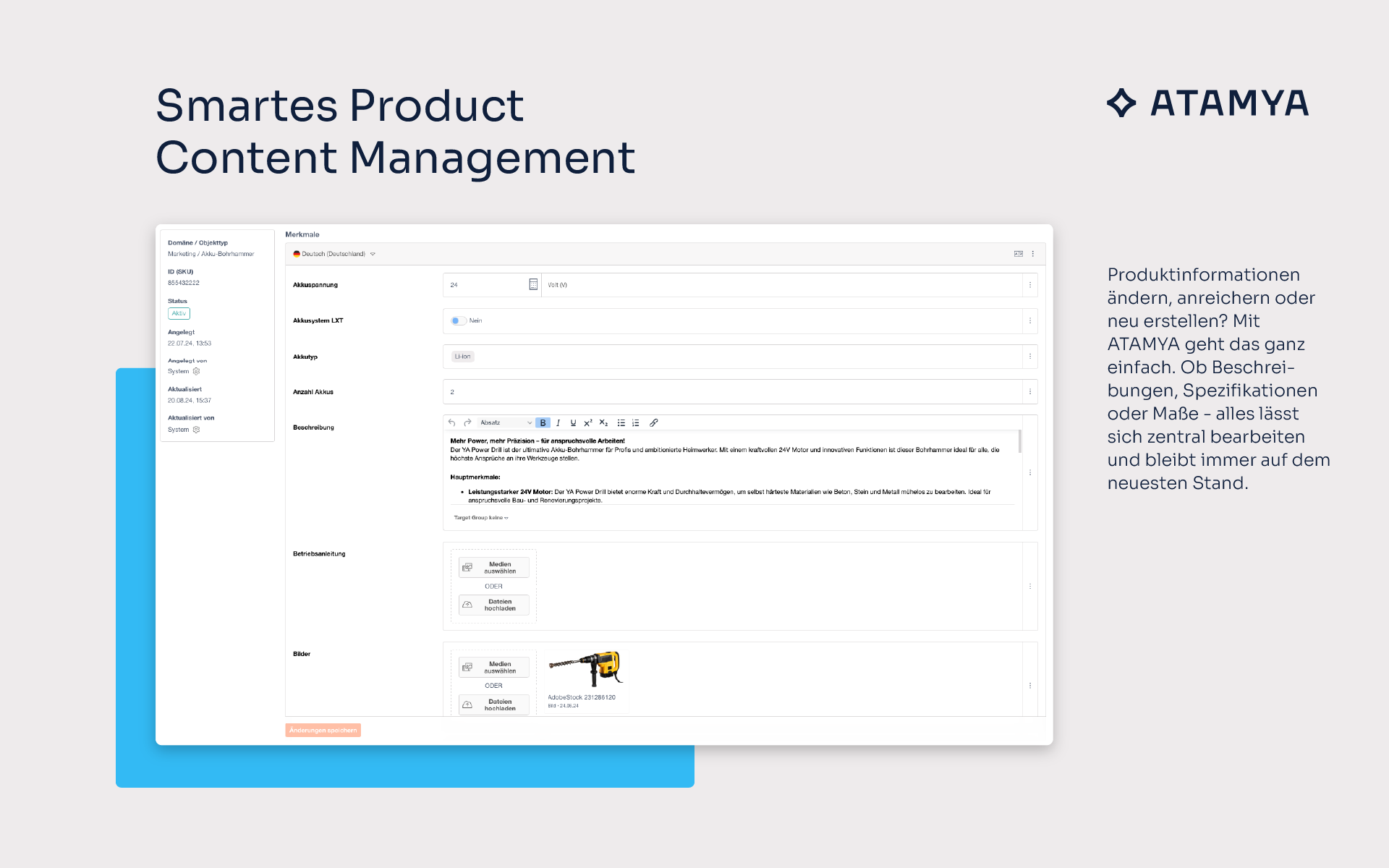This screenshot has height=868, width=1389.
Task: Insert a numbered list
Action: [636, 422]
